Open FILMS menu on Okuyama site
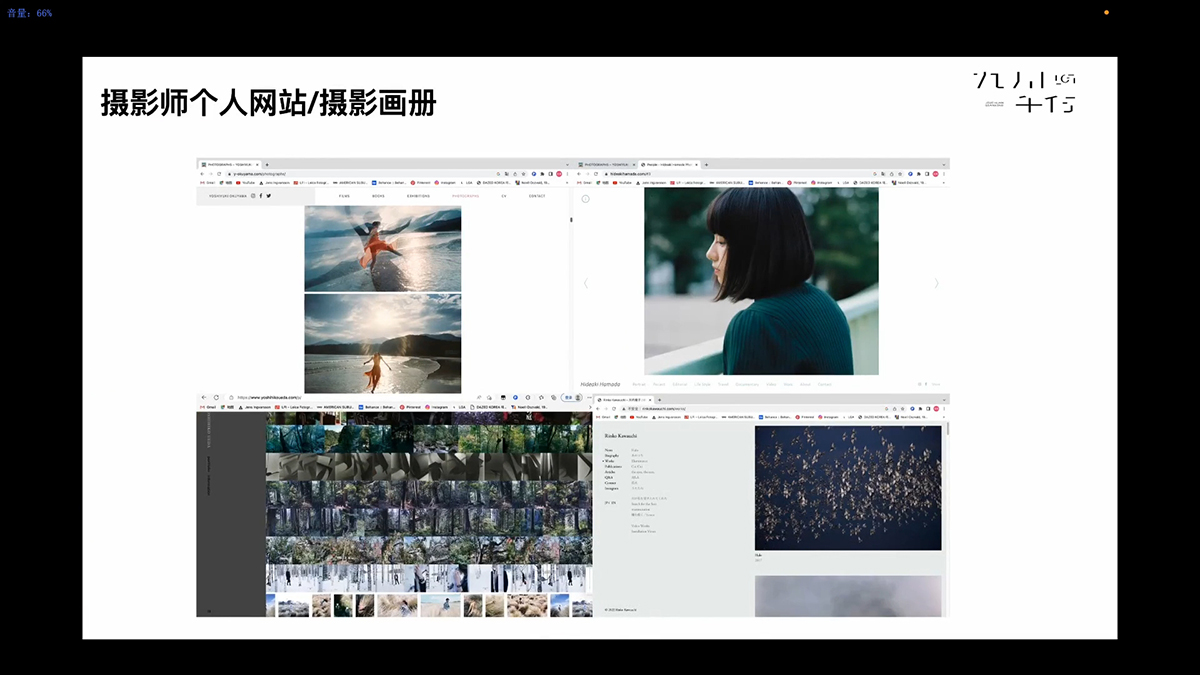The image size is (1200, 675). pyautogui.click(x=344, y=196)
